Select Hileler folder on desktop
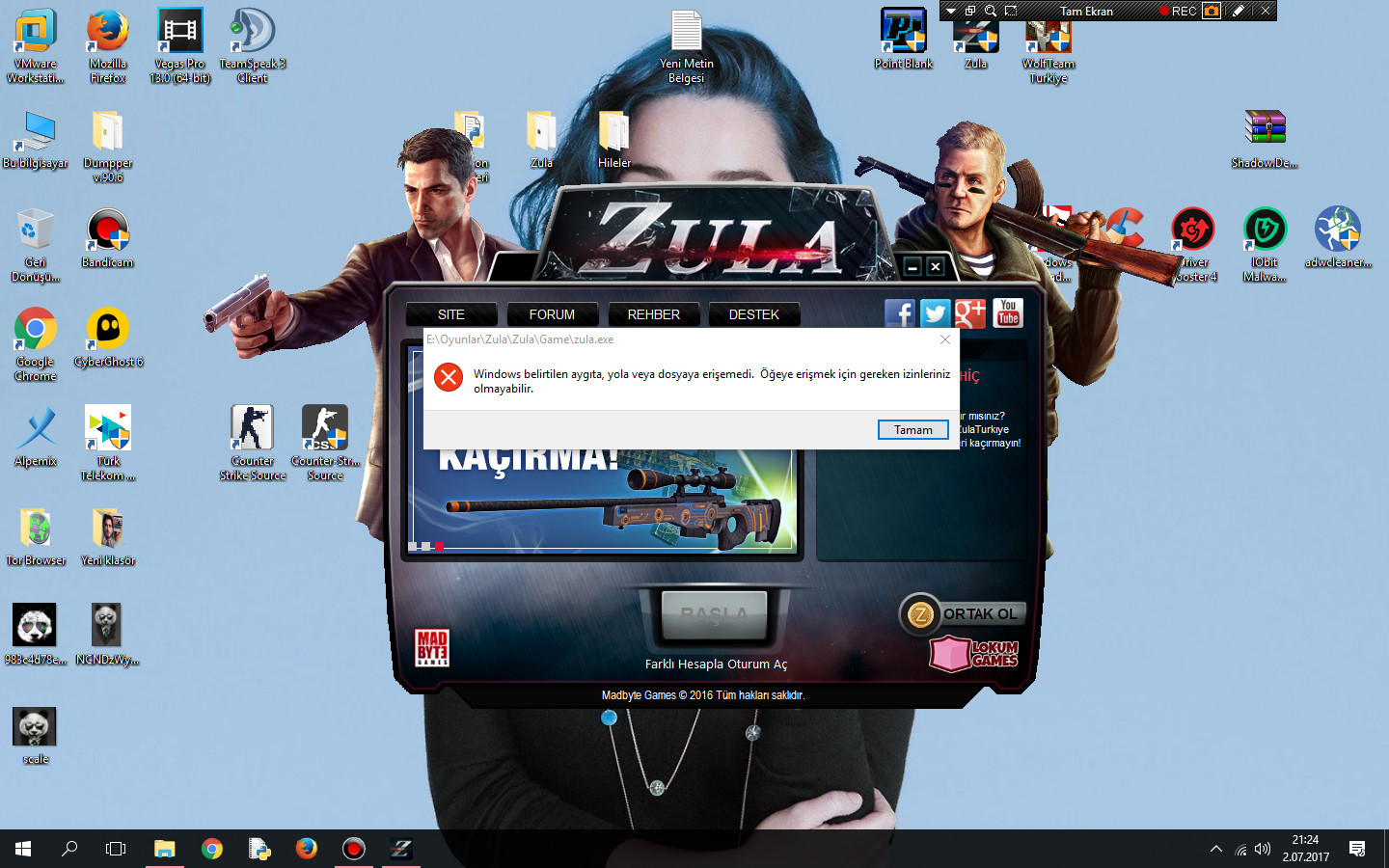The image size is (1389, 868). tap(614, 140)
